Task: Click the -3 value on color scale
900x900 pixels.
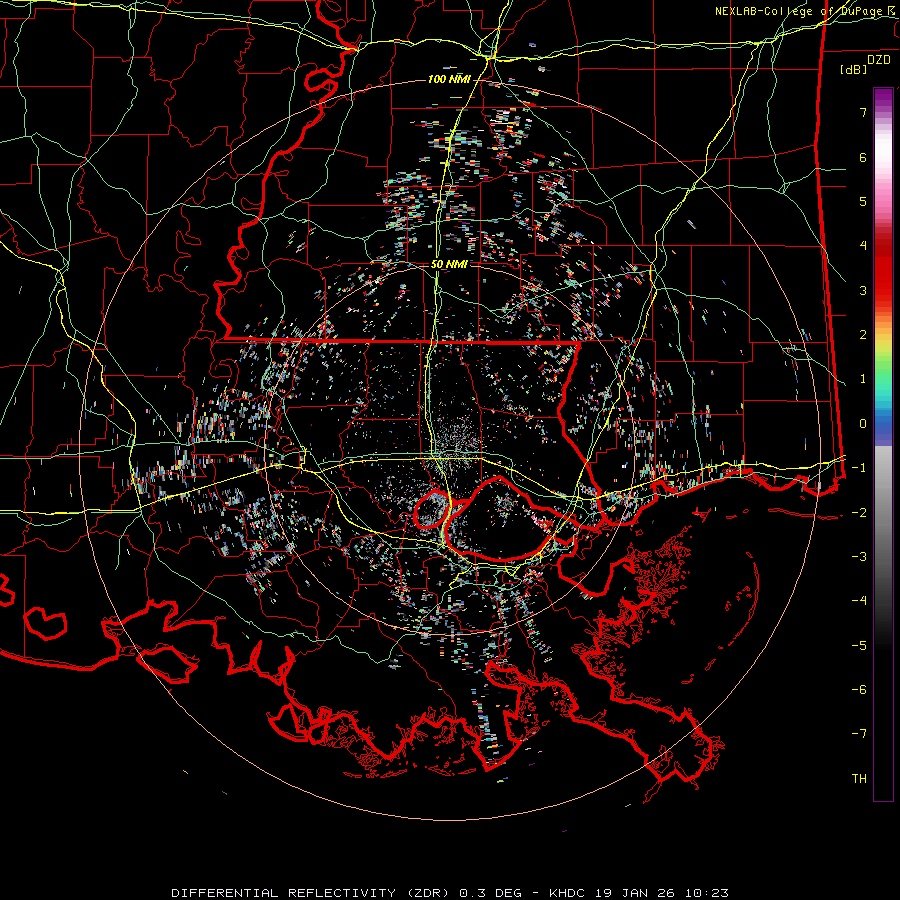Action: [859, 557]
